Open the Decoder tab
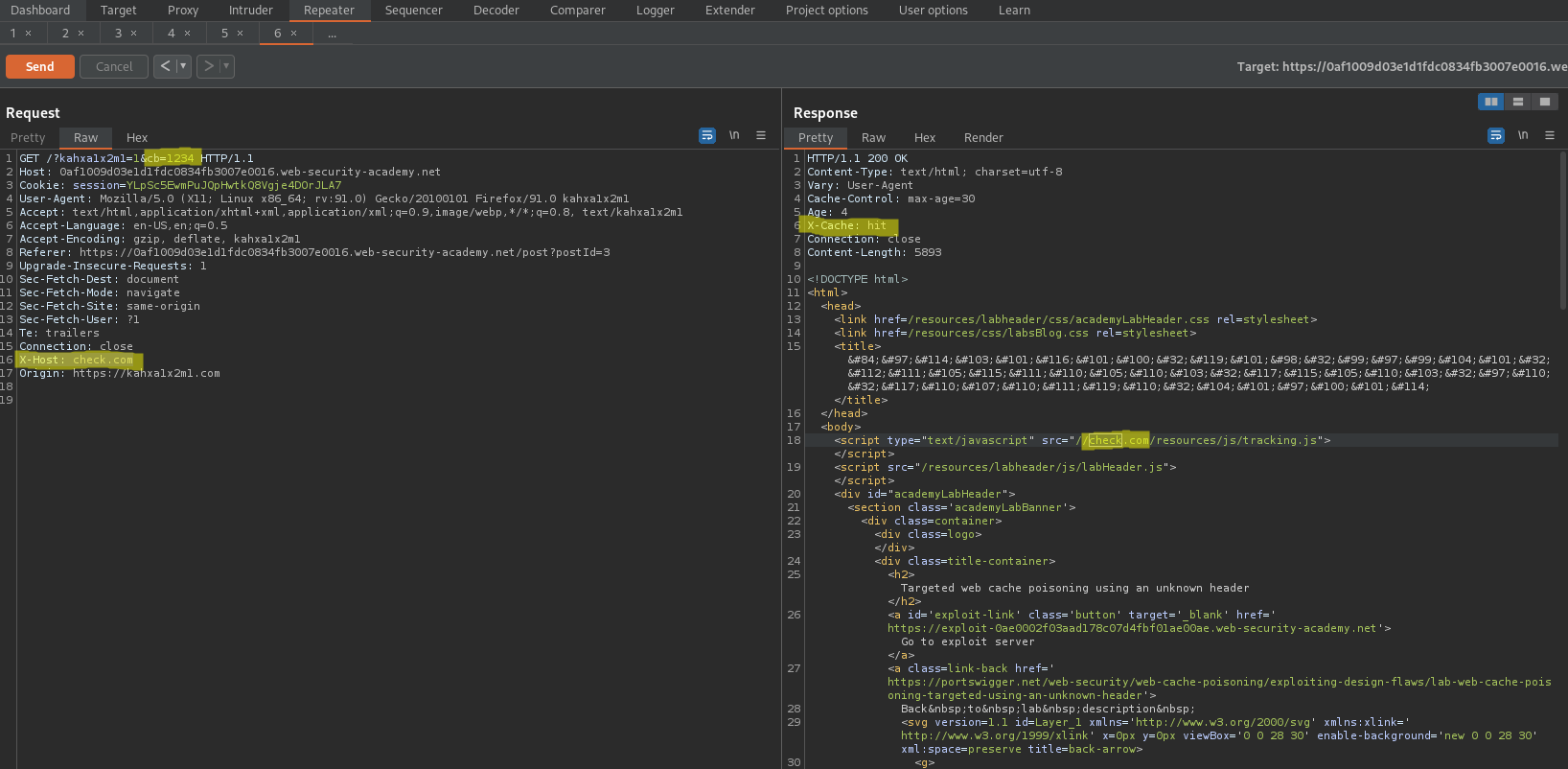The width and height of the screenshot is (1568, 769). point(496,11)
